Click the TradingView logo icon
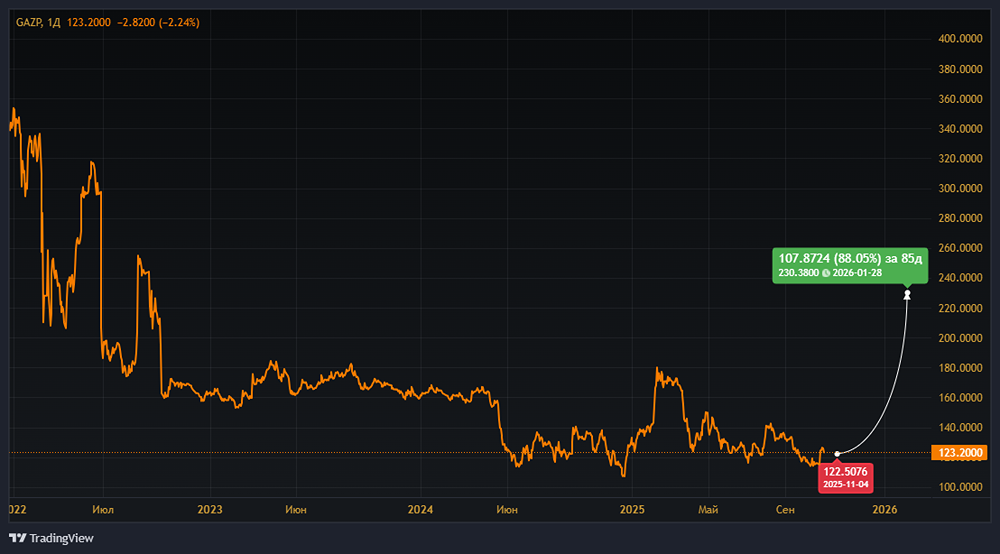This screenshot has height=554, width=1000. [x=18, y=538]
